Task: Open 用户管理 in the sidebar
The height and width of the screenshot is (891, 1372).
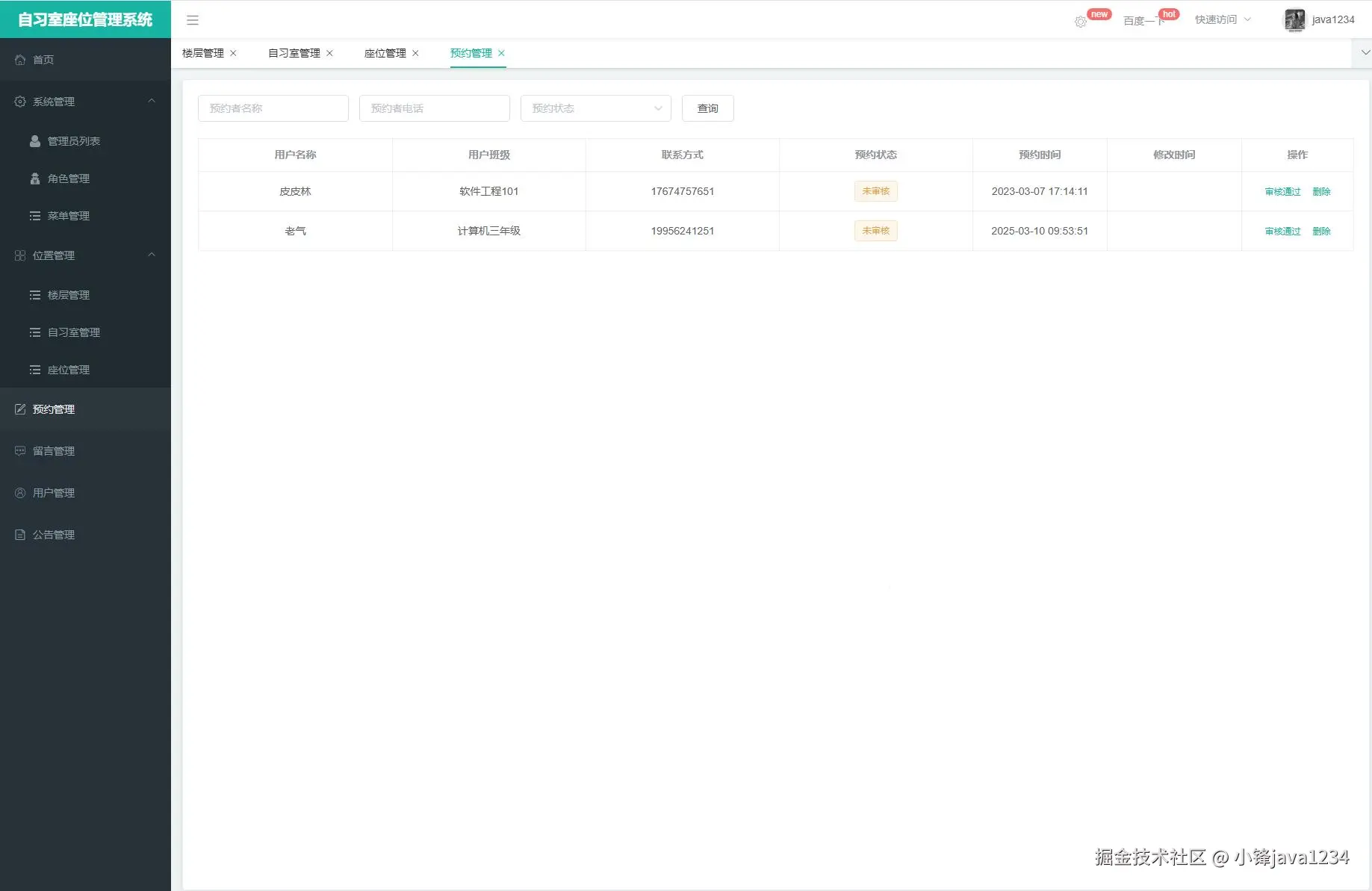Action: pos(85,493)
